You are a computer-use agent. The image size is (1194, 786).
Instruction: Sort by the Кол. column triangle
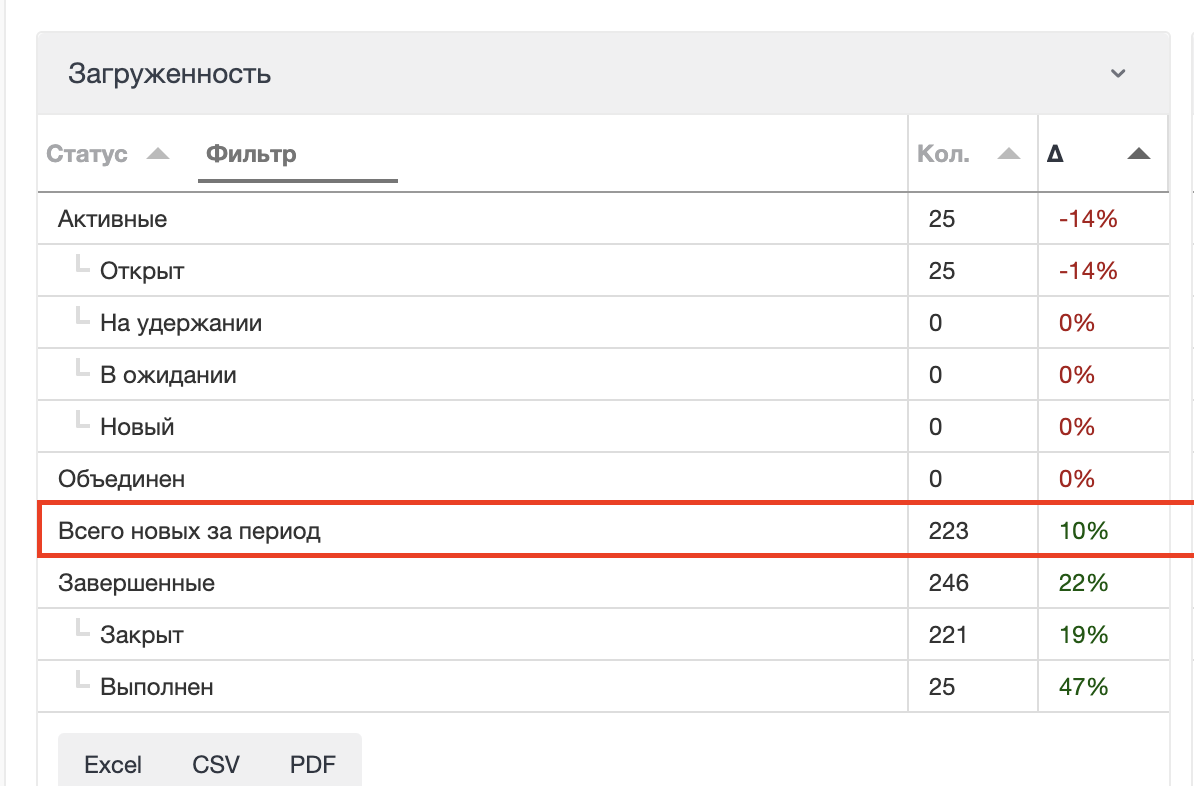click(1009, 152)
